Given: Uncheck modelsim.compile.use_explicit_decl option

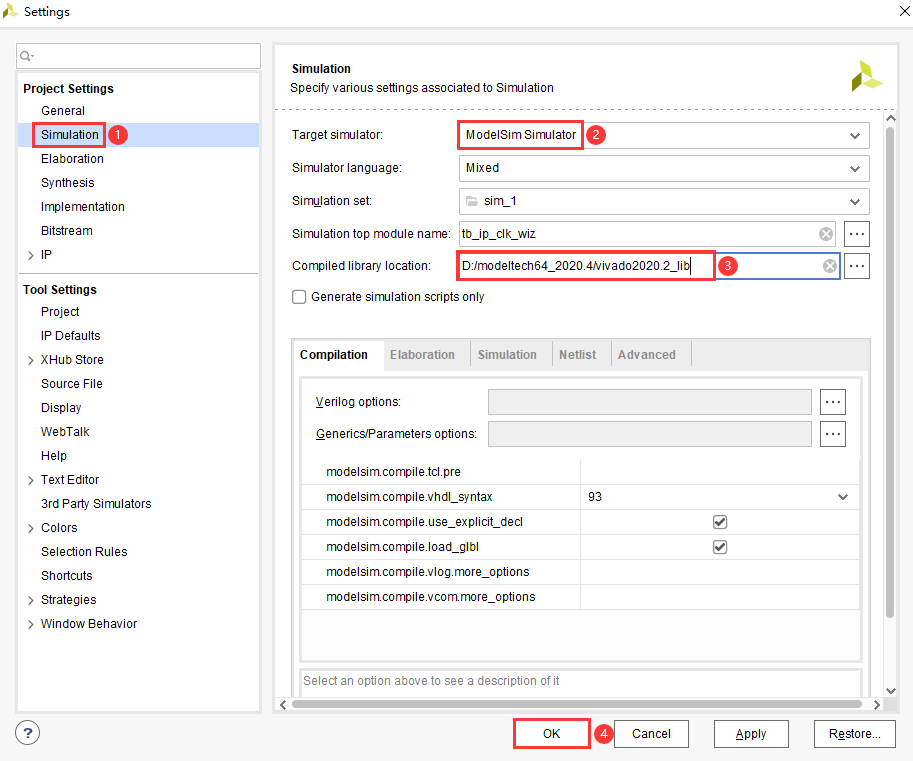Looking at the screenshot, I should [720, 522].
